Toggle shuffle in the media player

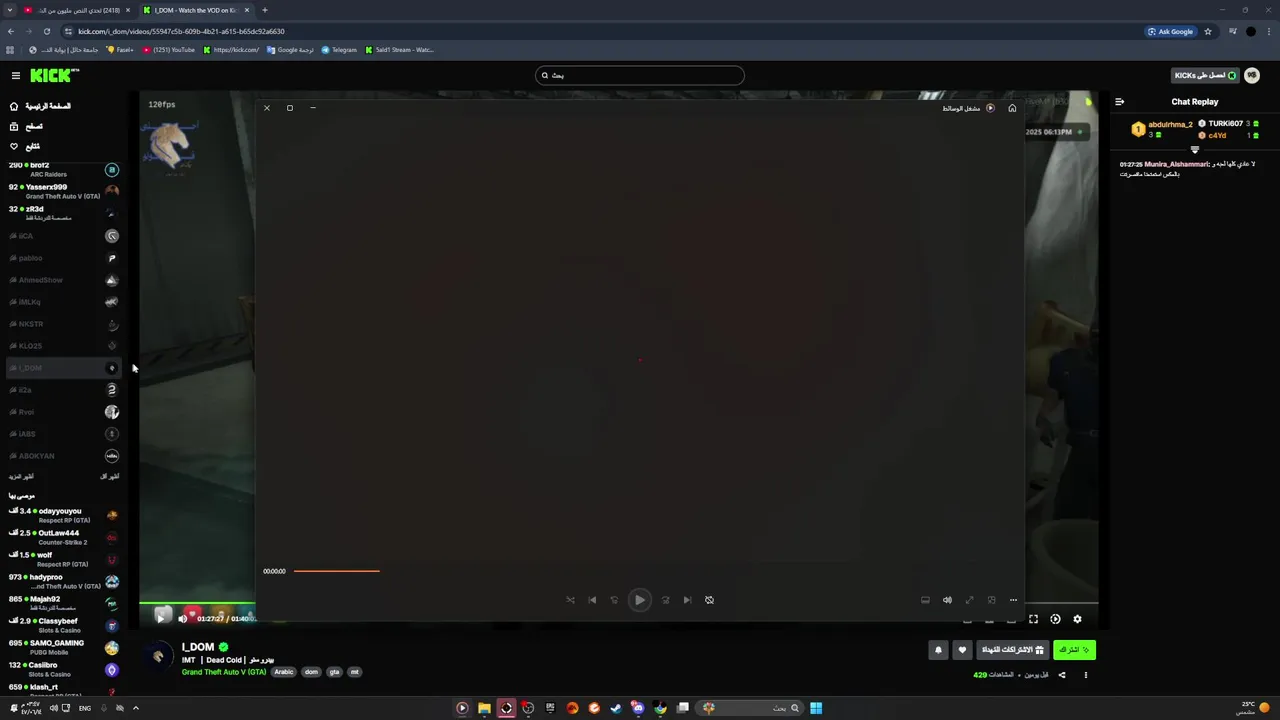coord(570,600)
